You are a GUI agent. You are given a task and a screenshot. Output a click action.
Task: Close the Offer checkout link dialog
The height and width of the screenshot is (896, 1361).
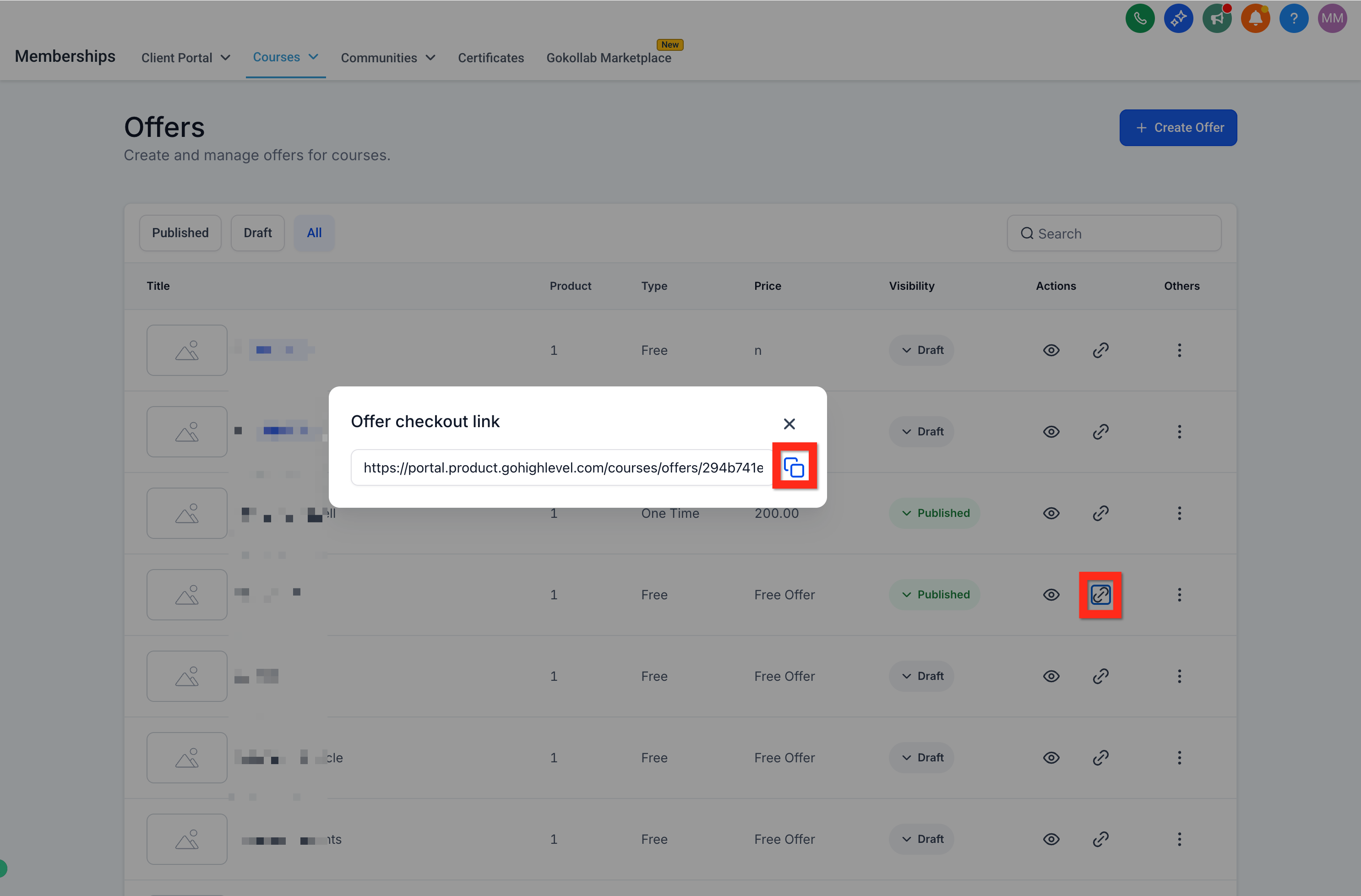(789, 424)
